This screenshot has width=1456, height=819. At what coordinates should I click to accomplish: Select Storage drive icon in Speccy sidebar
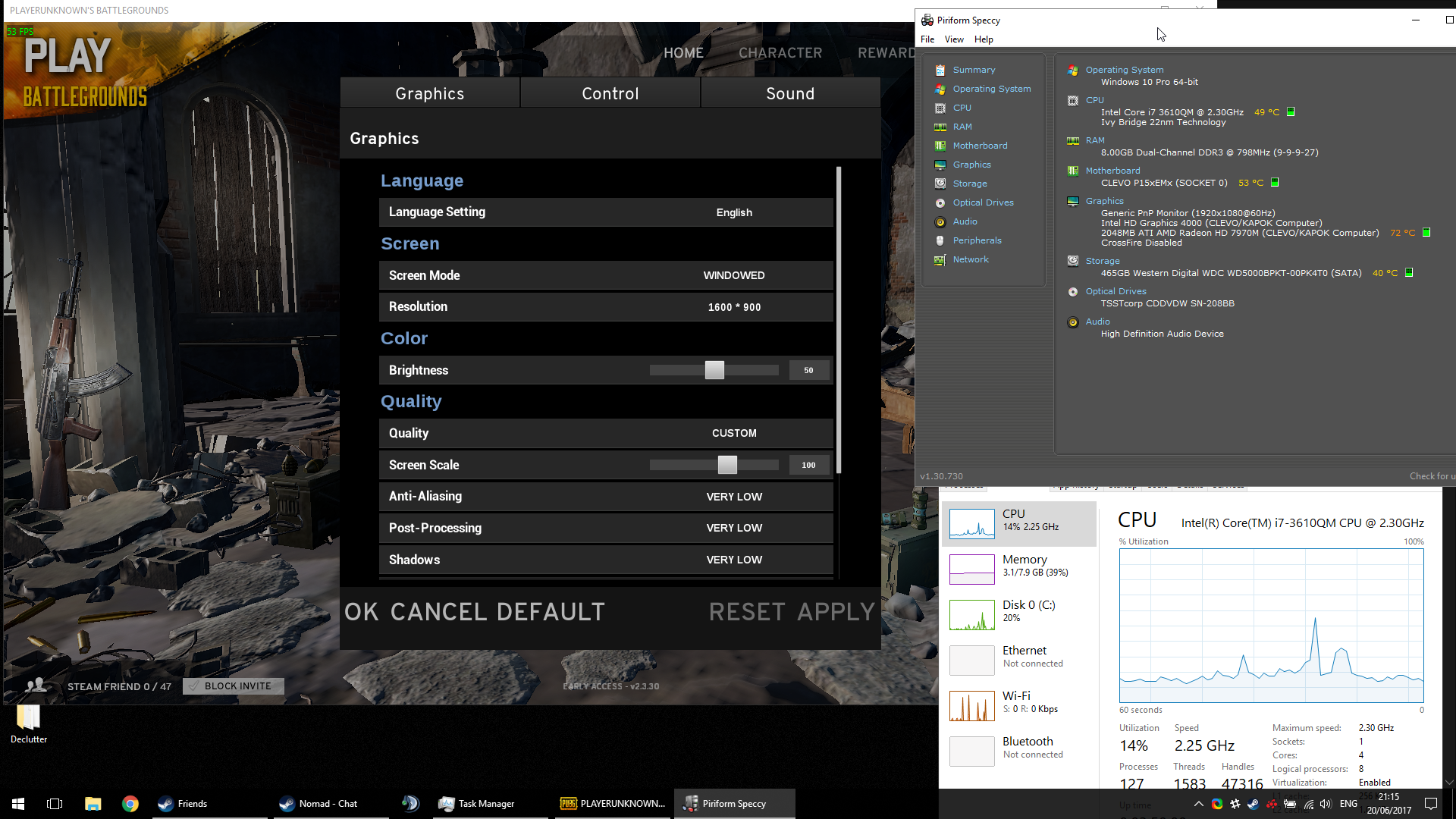coord(940,184)
